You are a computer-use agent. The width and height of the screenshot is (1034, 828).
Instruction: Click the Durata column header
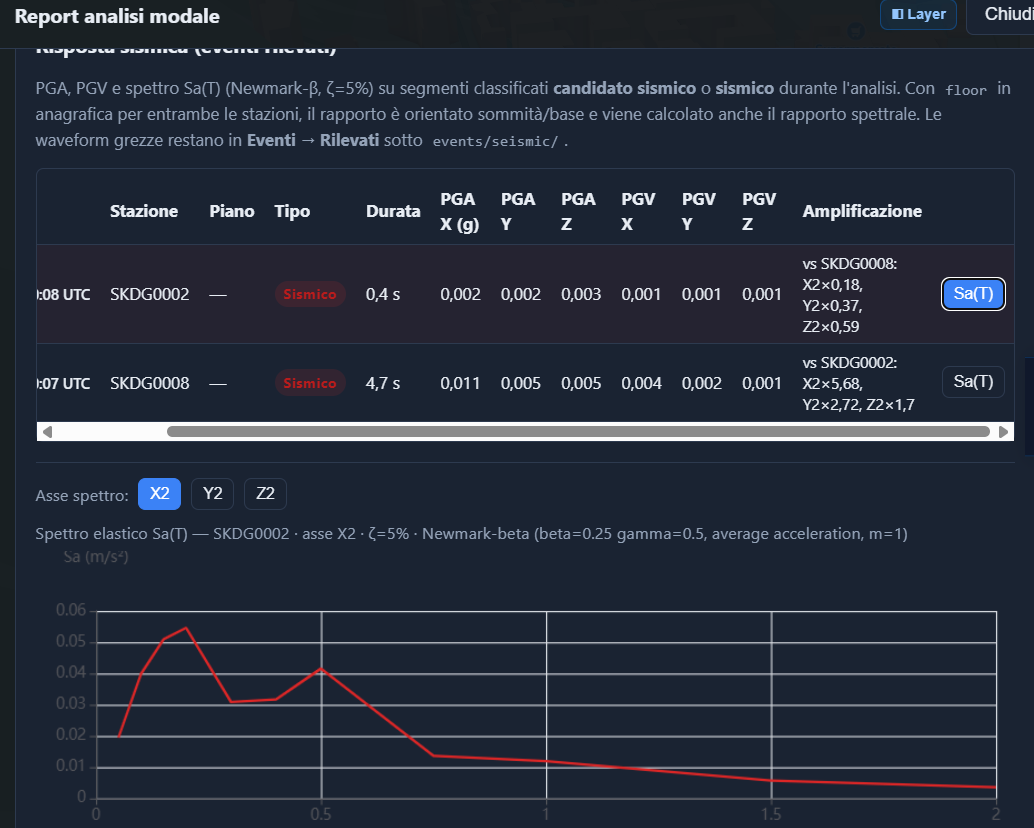point(393,211)
